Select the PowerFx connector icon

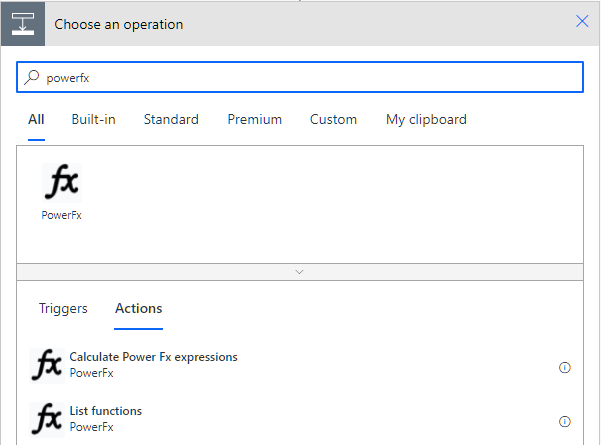coord(62,182)
